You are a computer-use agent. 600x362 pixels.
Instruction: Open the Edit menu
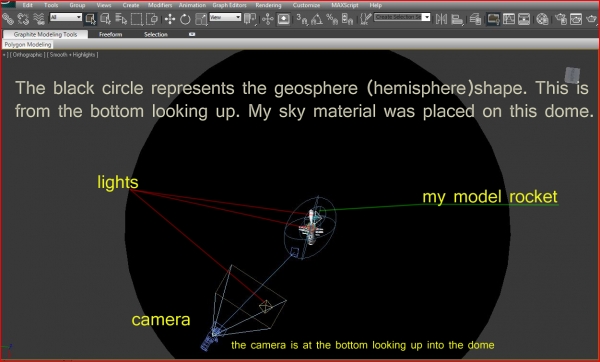(28, 5)
